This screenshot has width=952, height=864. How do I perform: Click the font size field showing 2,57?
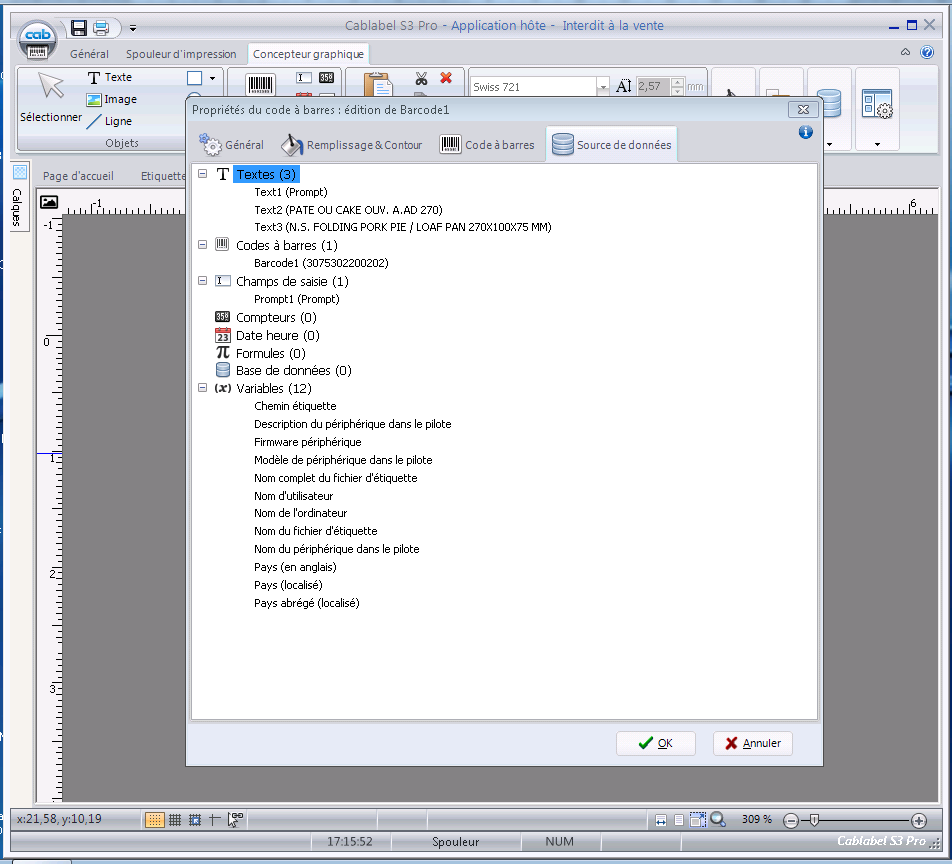[x=653, y=86]
